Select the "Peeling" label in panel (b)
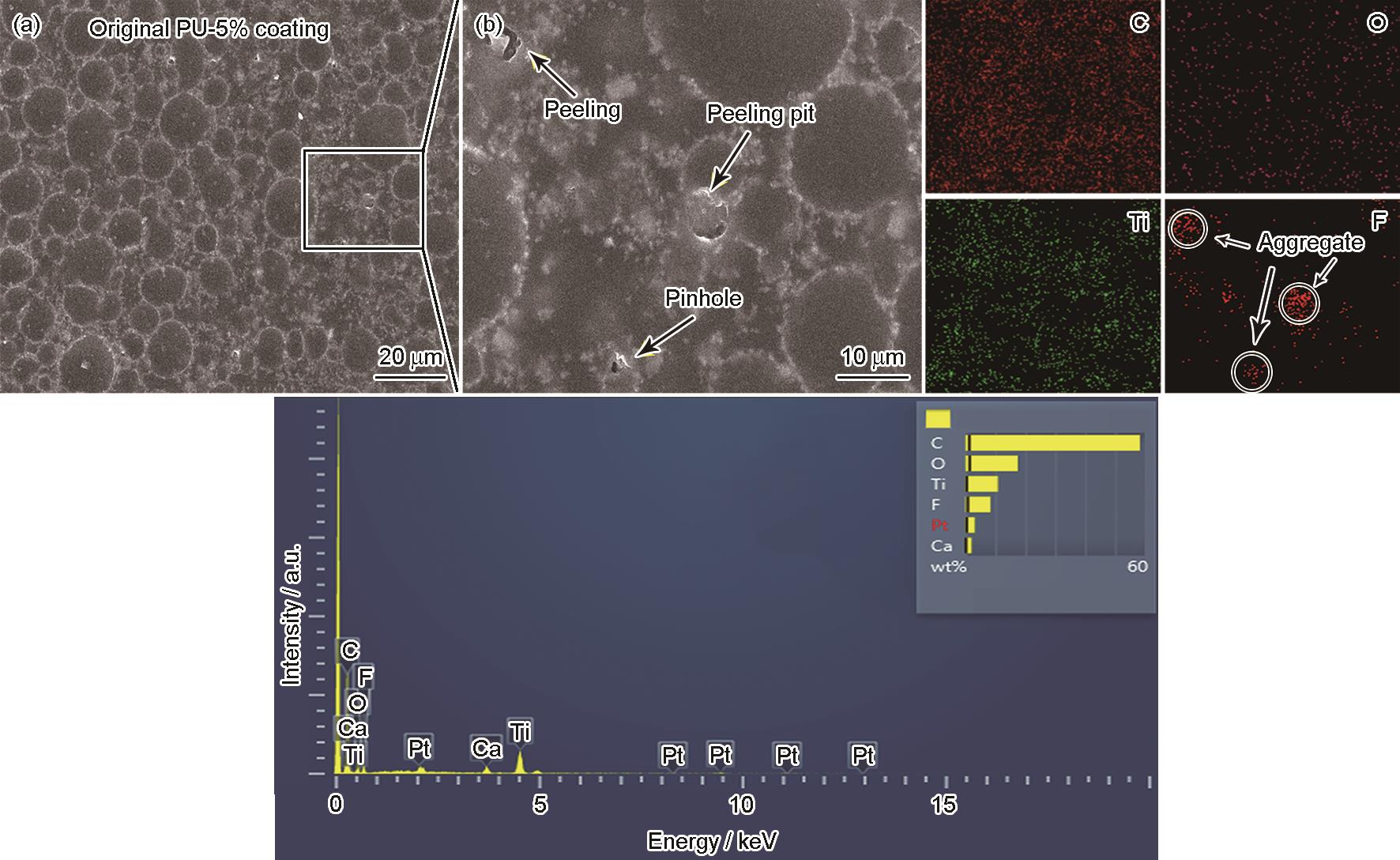1400x860 pixels. pos(582,109)
